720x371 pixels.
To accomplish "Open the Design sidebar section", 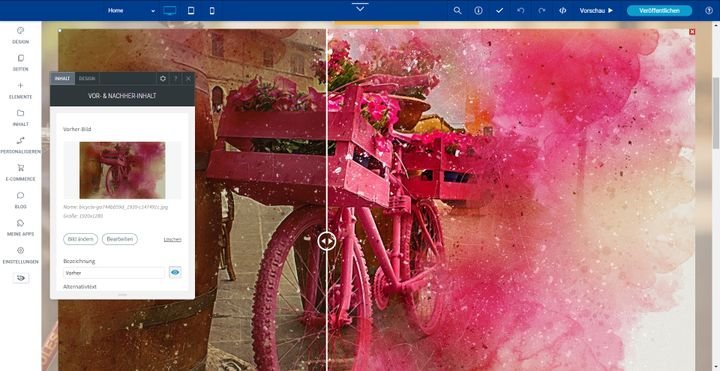I will point(20,35).
